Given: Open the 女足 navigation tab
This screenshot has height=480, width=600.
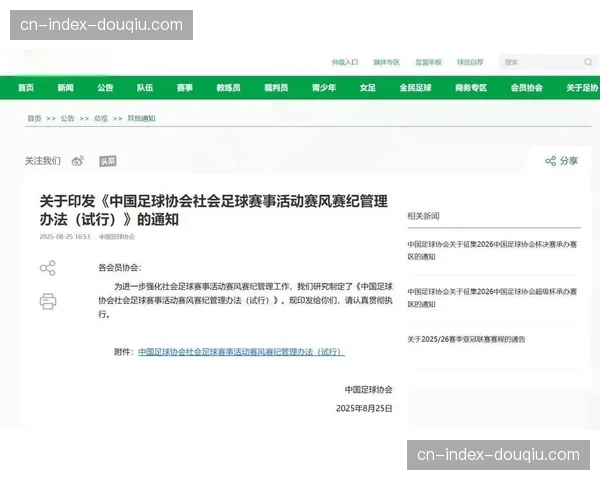Looking at the screenshot, I should coord(368,88).
